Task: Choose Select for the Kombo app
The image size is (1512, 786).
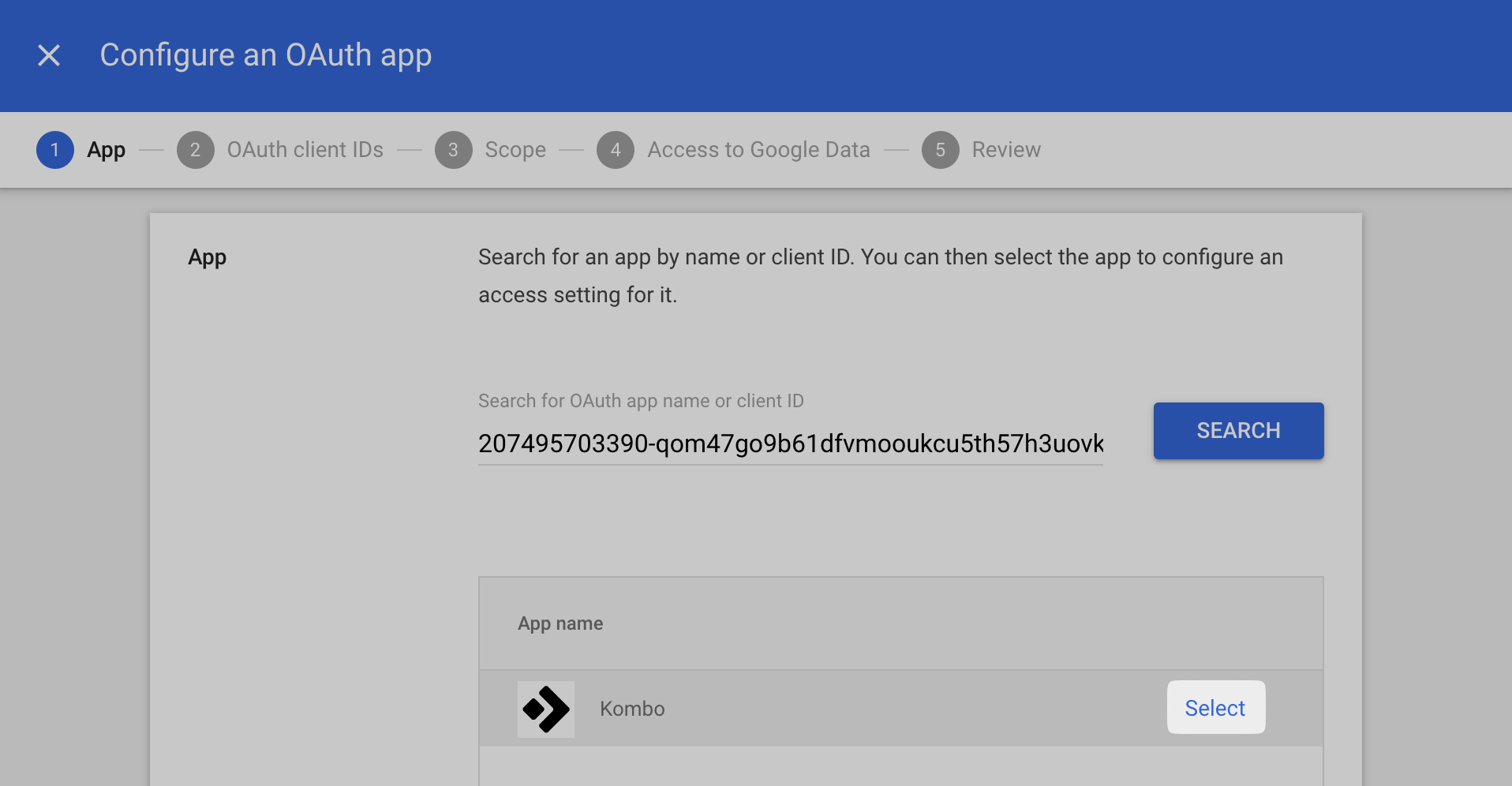Action: coord(1215,708)
